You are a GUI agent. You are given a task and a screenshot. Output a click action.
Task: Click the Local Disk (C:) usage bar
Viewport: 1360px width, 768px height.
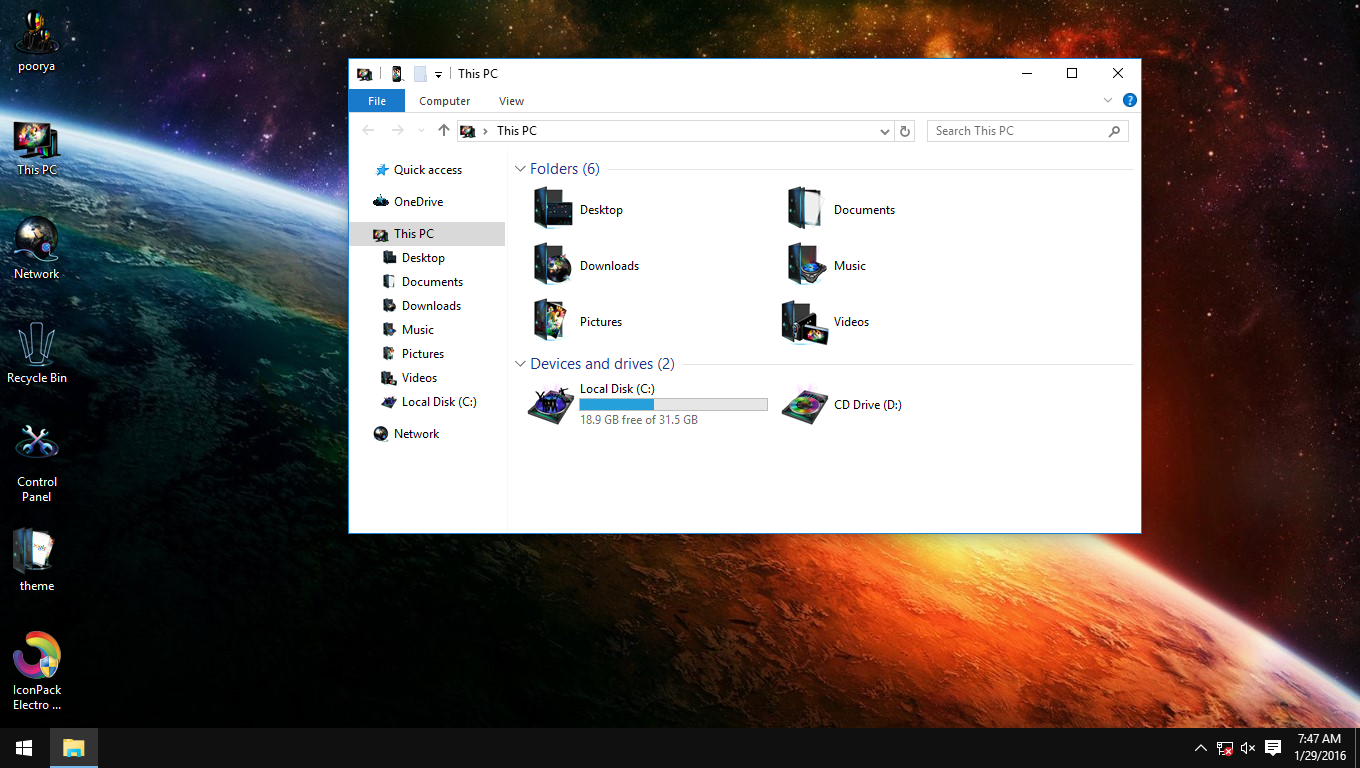click(x=673, y=405)
